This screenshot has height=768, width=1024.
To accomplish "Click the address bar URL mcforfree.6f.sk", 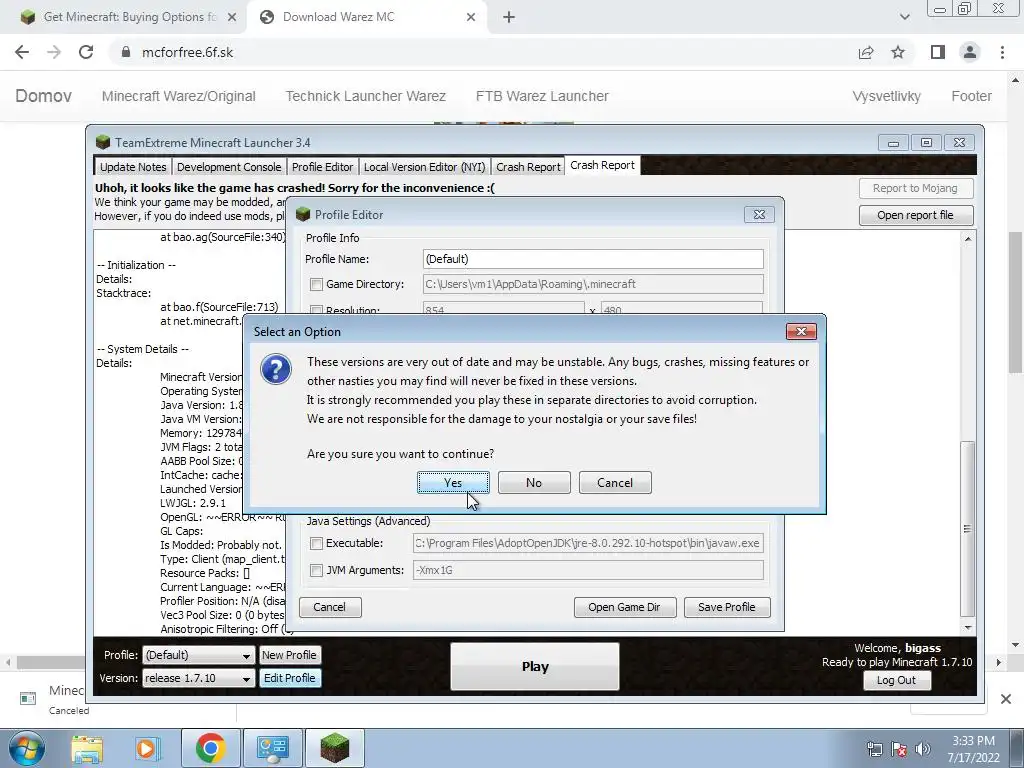I will [x=187, y=52].
